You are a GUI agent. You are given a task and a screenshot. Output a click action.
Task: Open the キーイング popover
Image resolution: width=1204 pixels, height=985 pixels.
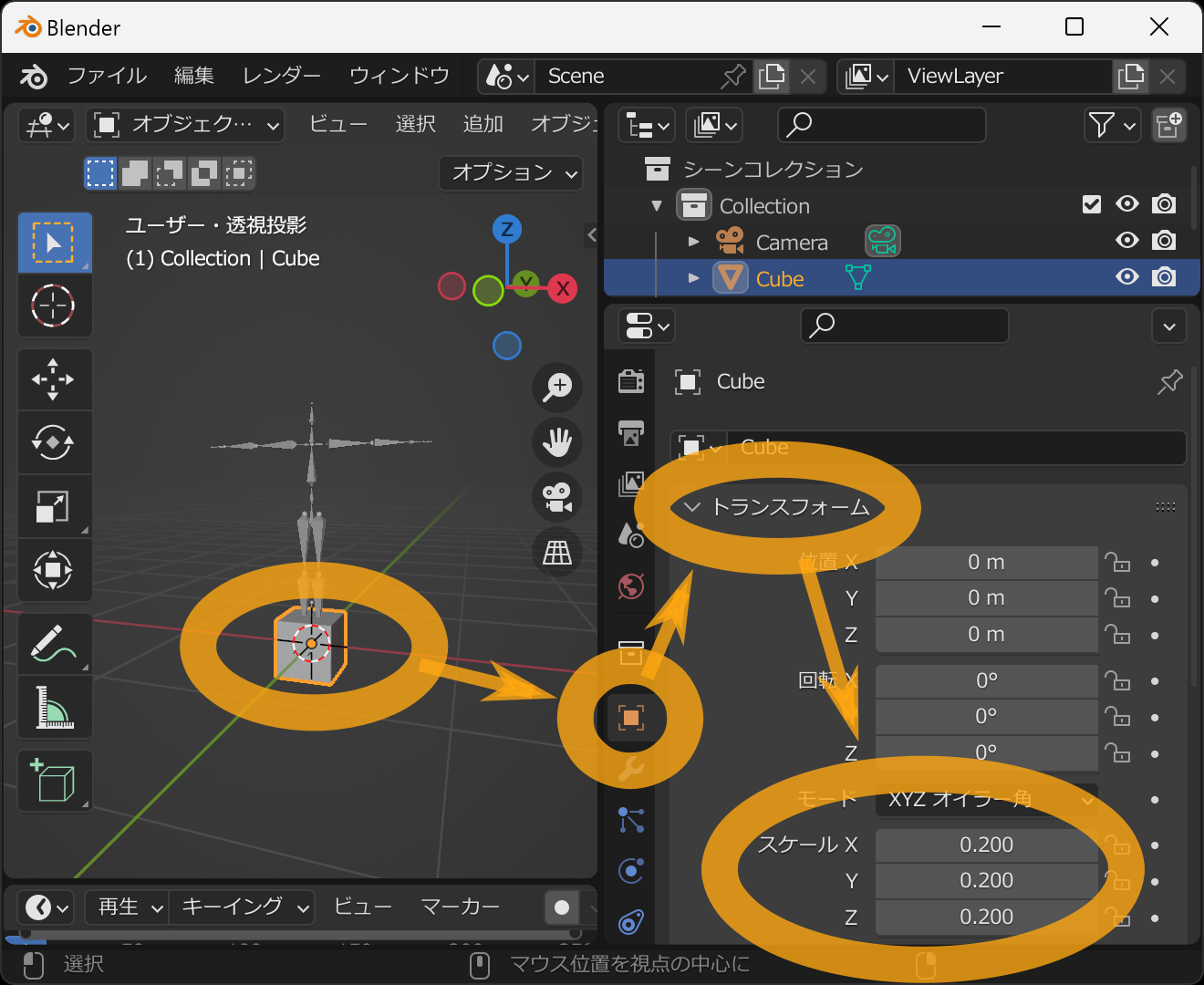click(x=243, y=907)
